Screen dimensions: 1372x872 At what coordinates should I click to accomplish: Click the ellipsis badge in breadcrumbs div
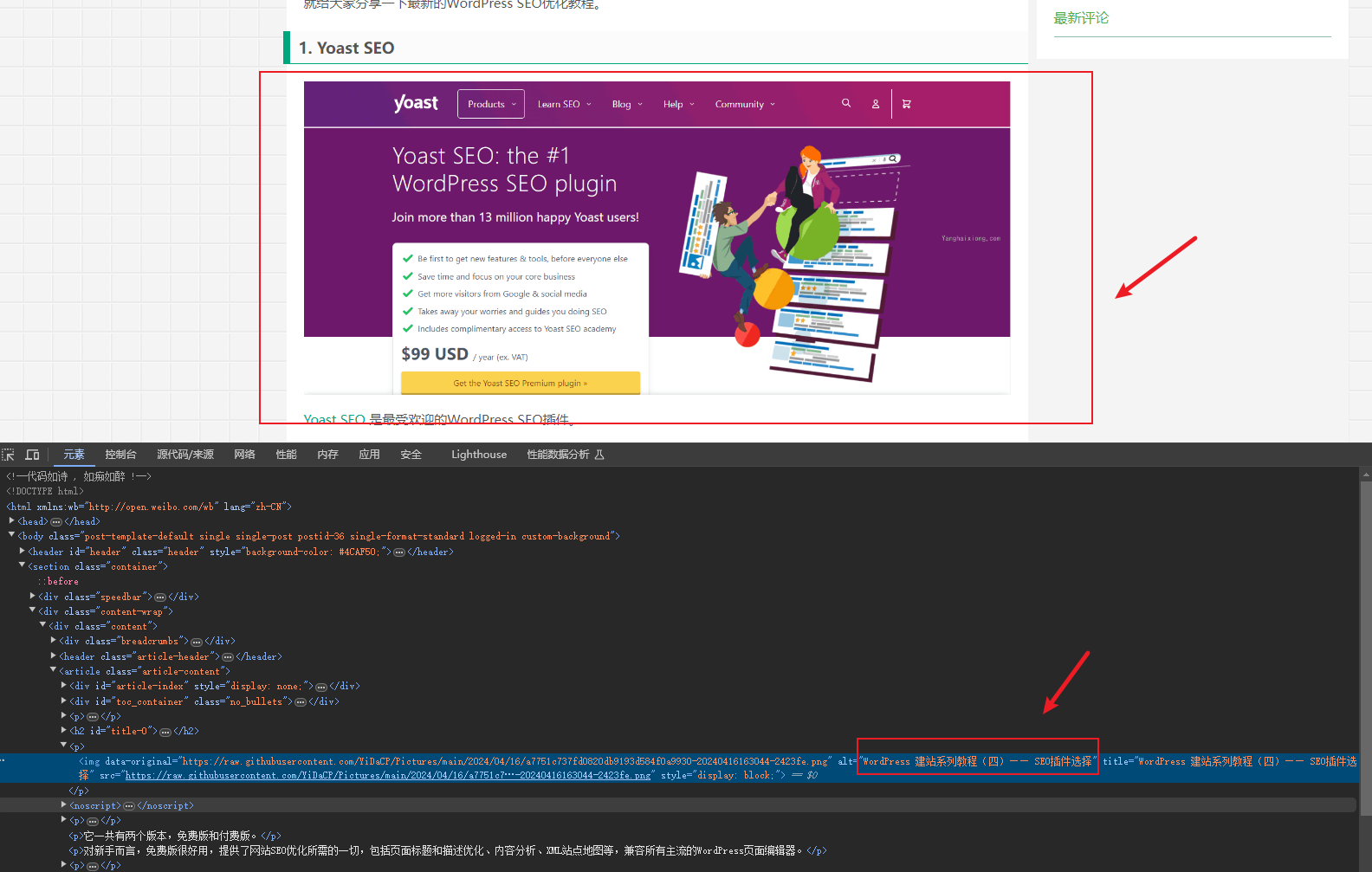(x=197, y=643)
